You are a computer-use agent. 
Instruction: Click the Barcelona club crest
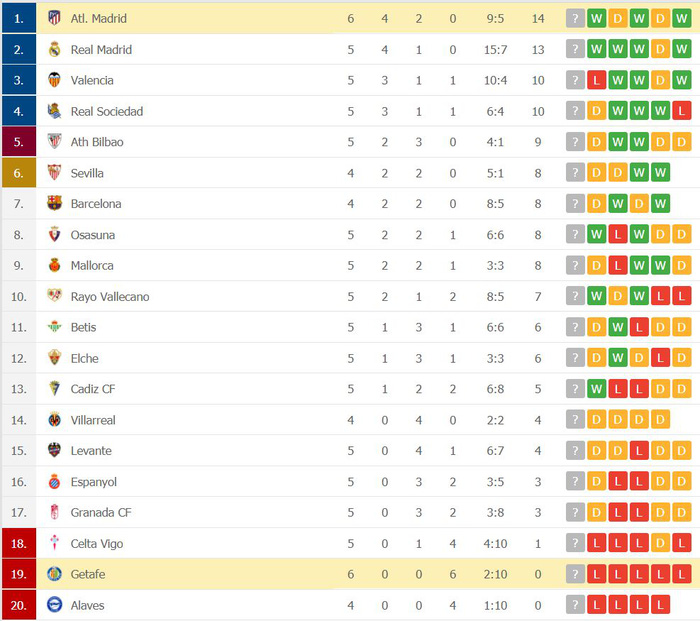[x=54, y=204]
